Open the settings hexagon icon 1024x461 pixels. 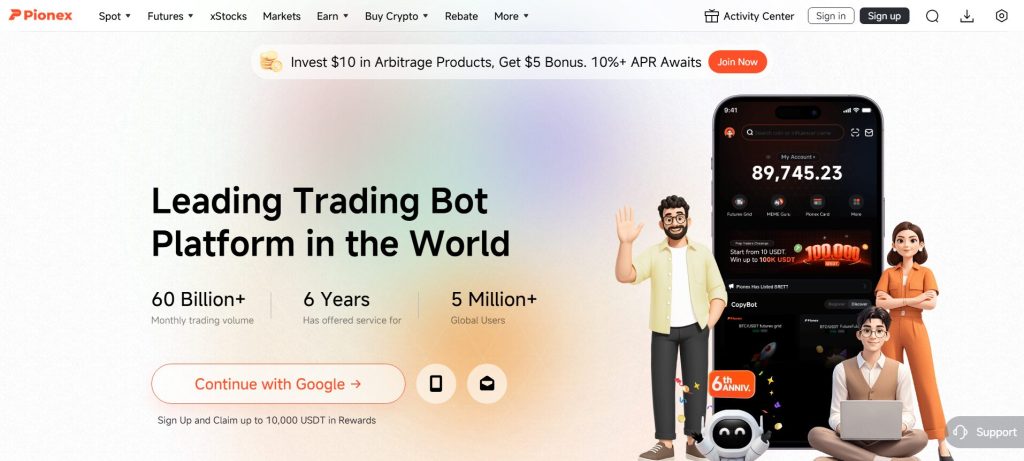pos(1001,16)
